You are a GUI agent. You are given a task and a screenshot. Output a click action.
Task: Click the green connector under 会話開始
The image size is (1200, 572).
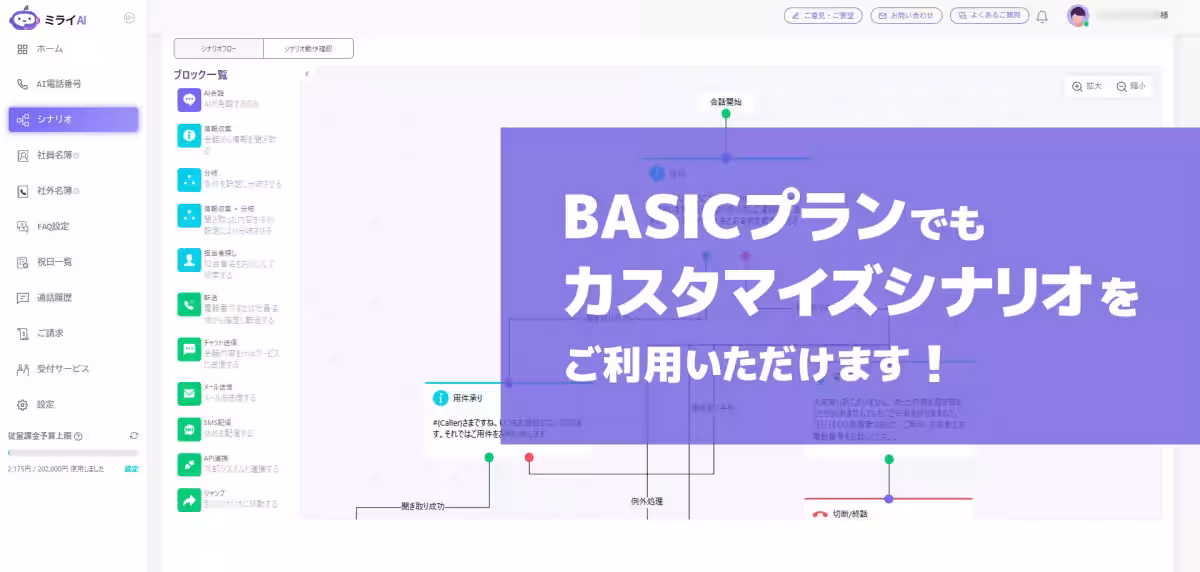pyautogui.click(x=726, y=114)
